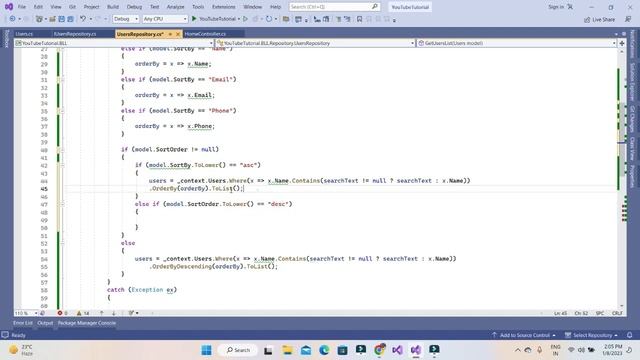The width and height of the screenshot is (640, 360).
Task: Click the taskbar Search box
Action: click(x=238, y=350)
